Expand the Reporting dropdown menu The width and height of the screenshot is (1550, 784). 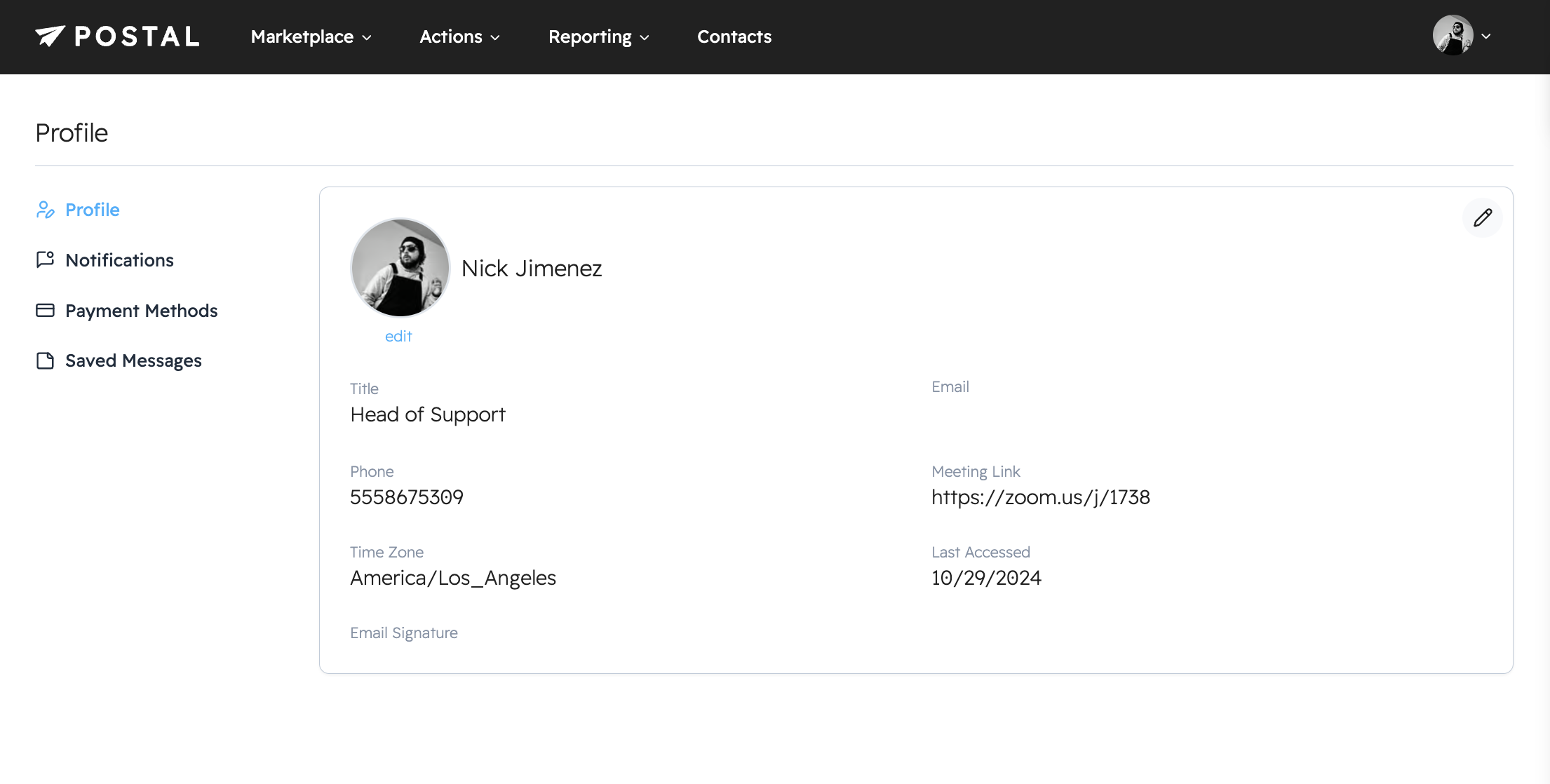(598, 36)
